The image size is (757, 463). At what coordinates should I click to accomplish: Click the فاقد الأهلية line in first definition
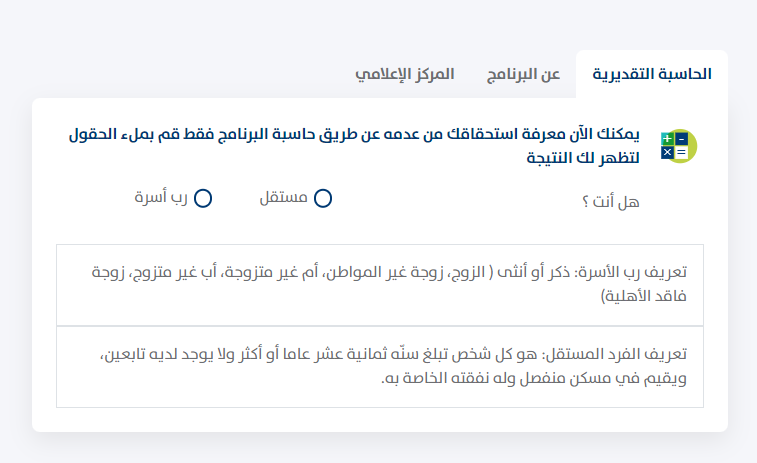click(x=644, y=295)
